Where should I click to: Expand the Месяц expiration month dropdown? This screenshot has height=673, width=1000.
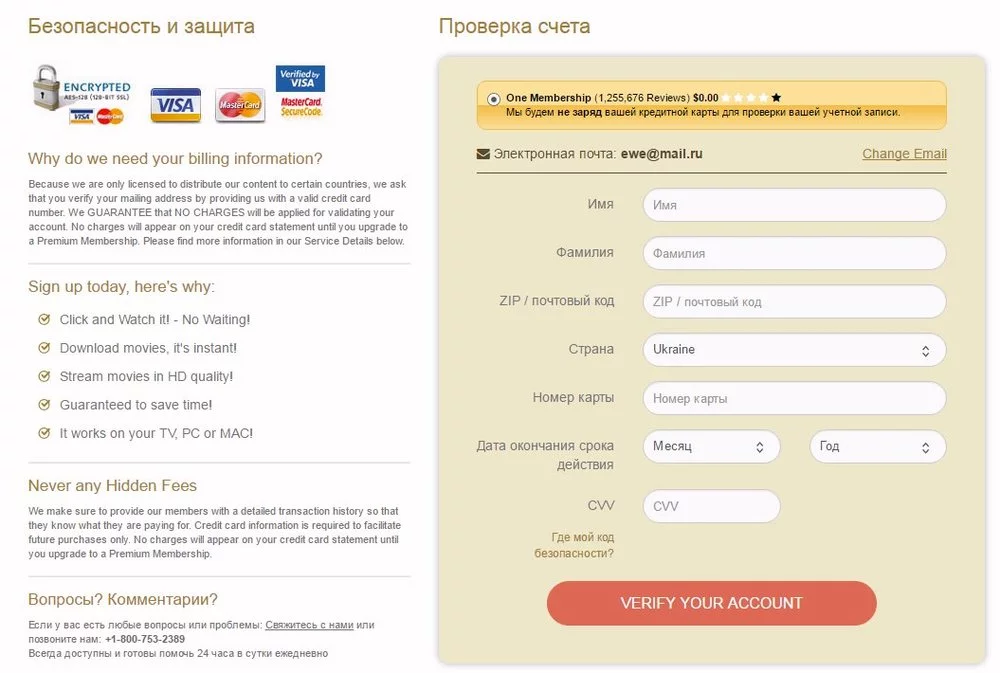tap(711, 446)
